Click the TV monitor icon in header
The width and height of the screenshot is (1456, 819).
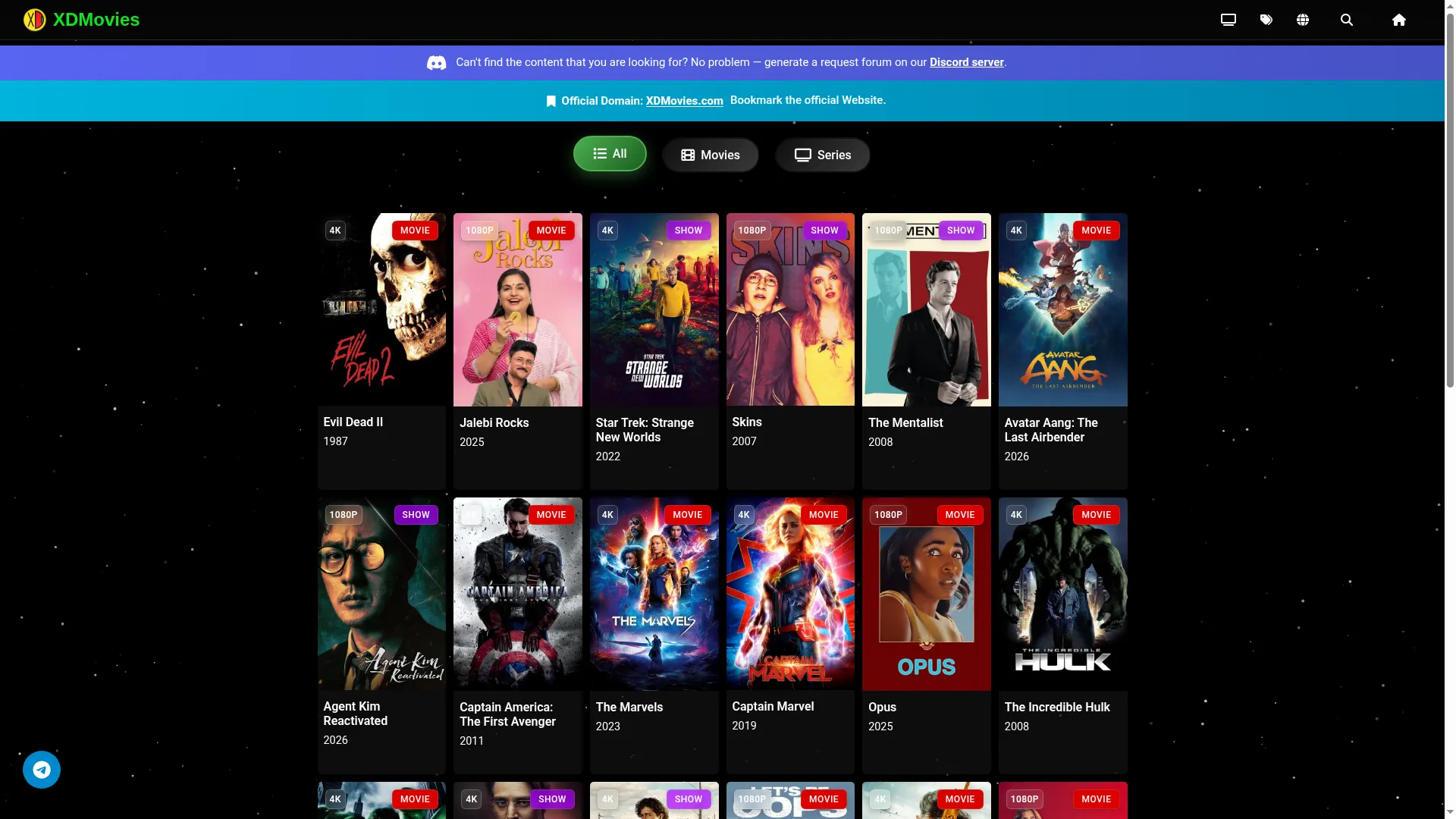click(1228, 20)
